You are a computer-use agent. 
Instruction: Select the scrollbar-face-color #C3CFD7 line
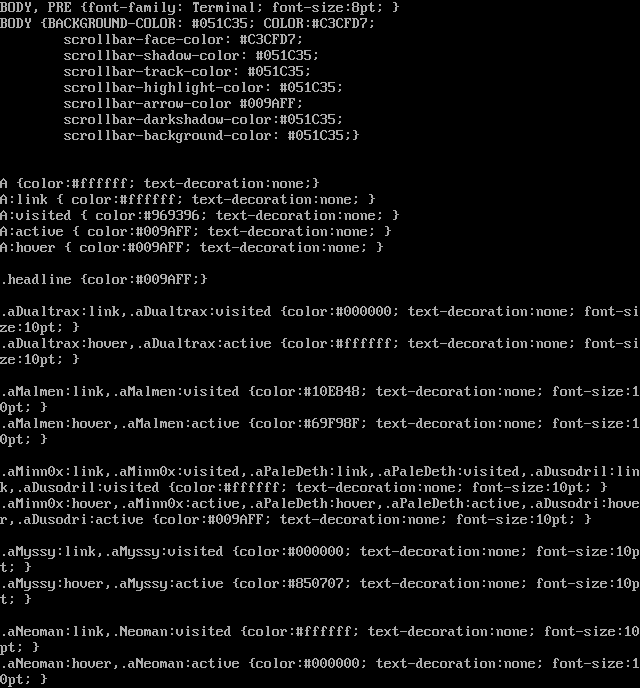pyautogui.click(x=183, y=39)
